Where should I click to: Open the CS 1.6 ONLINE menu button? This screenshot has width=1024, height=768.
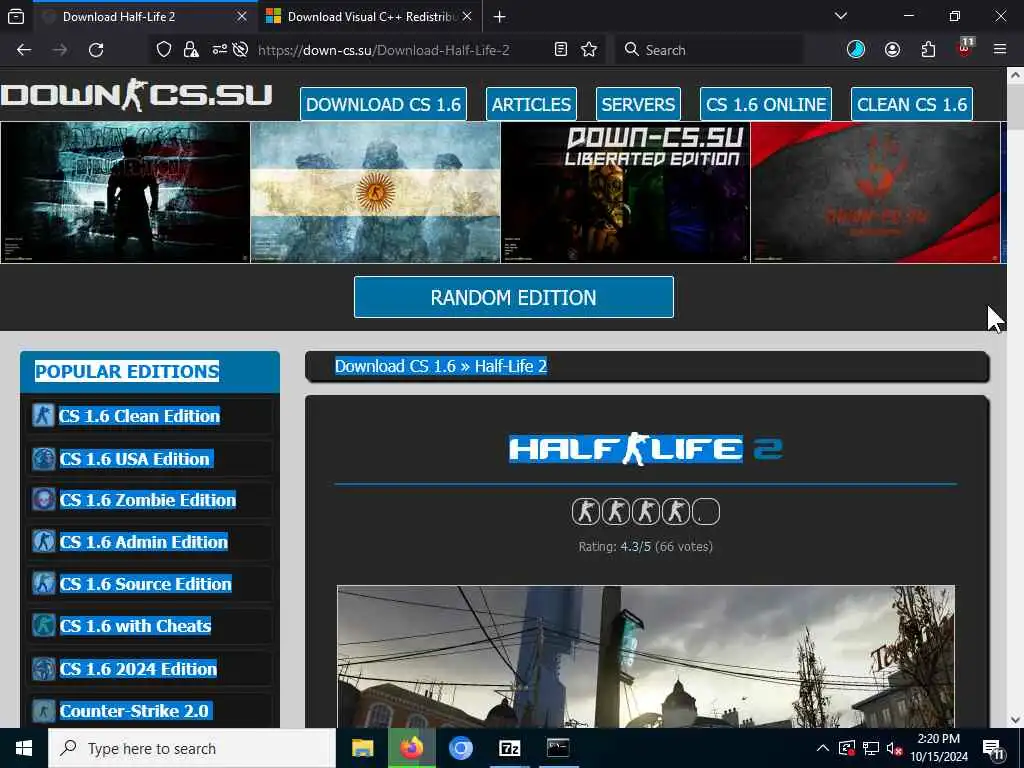[x=766, y=104]
